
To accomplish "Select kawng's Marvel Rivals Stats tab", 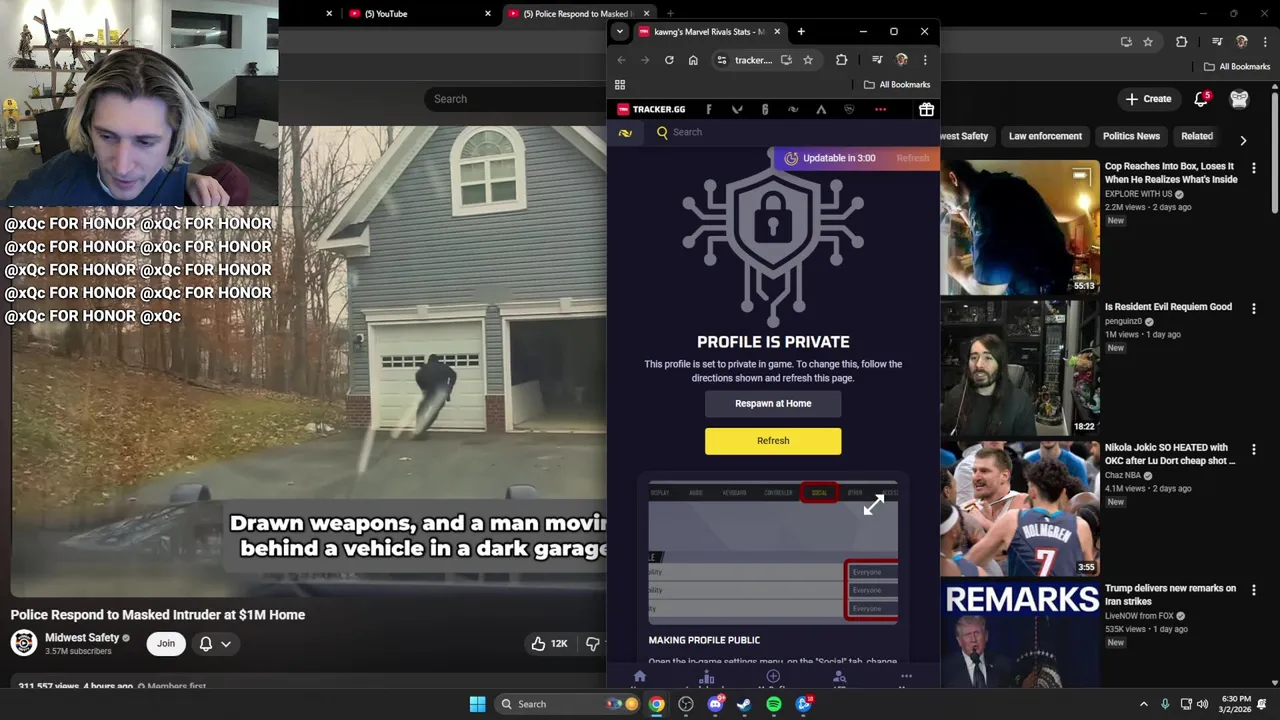I will pyautogui.click(x=709, y=32).
